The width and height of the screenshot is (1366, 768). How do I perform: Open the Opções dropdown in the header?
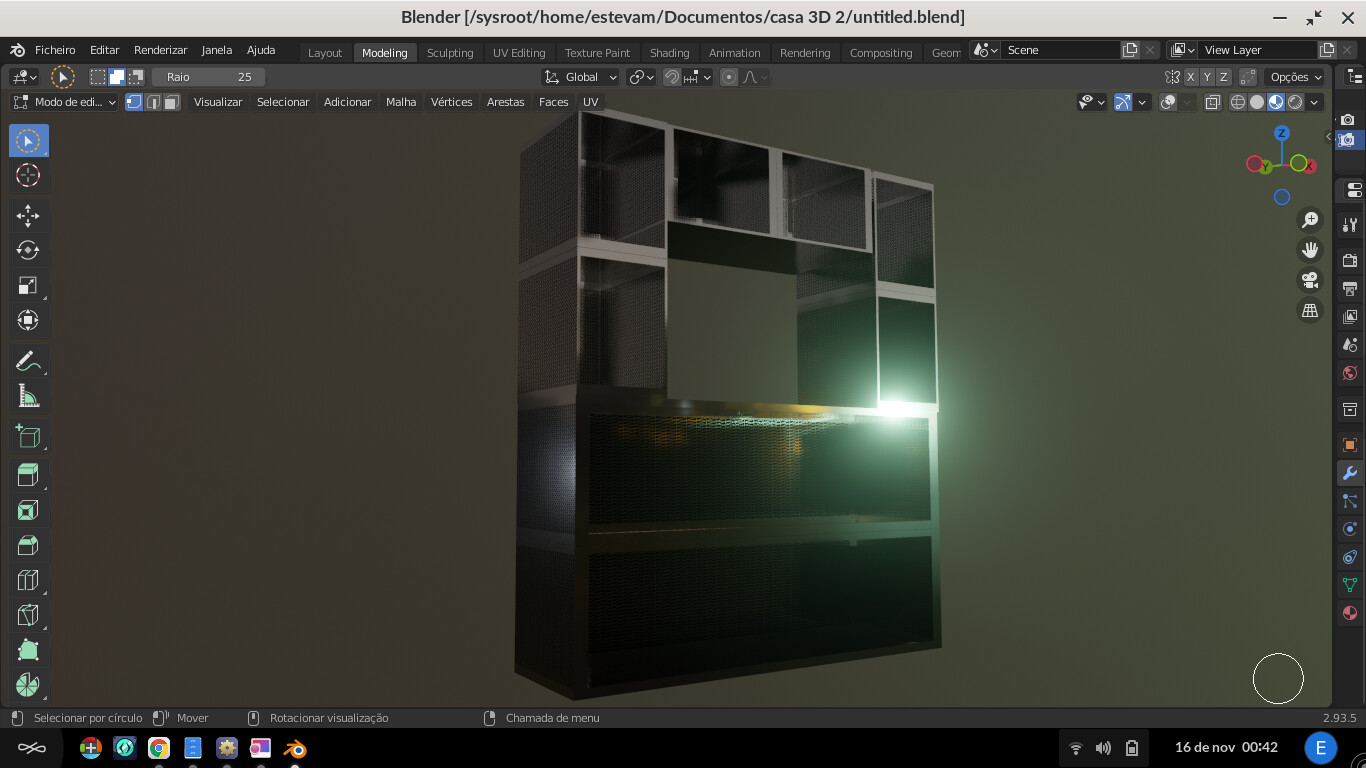[x=1294, y=77]
